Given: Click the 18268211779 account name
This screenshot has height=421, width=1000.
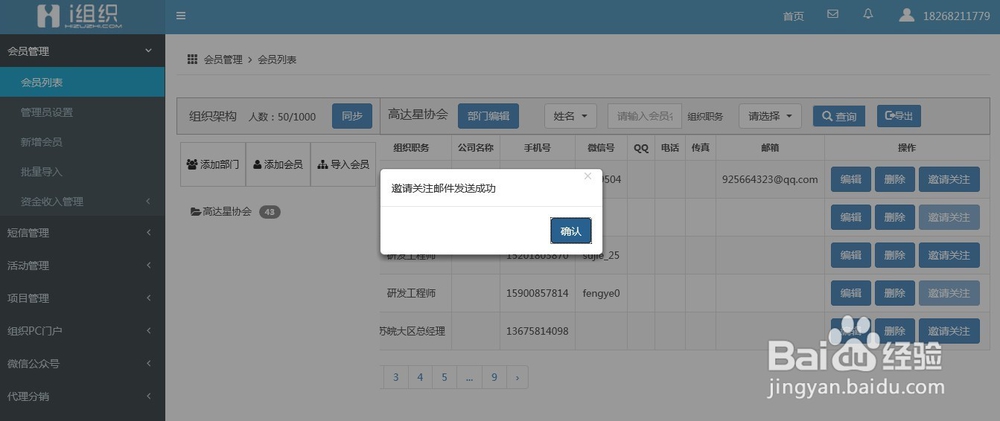Looking at the screenshot, I should pyautogui.click(x=957, y=16).
